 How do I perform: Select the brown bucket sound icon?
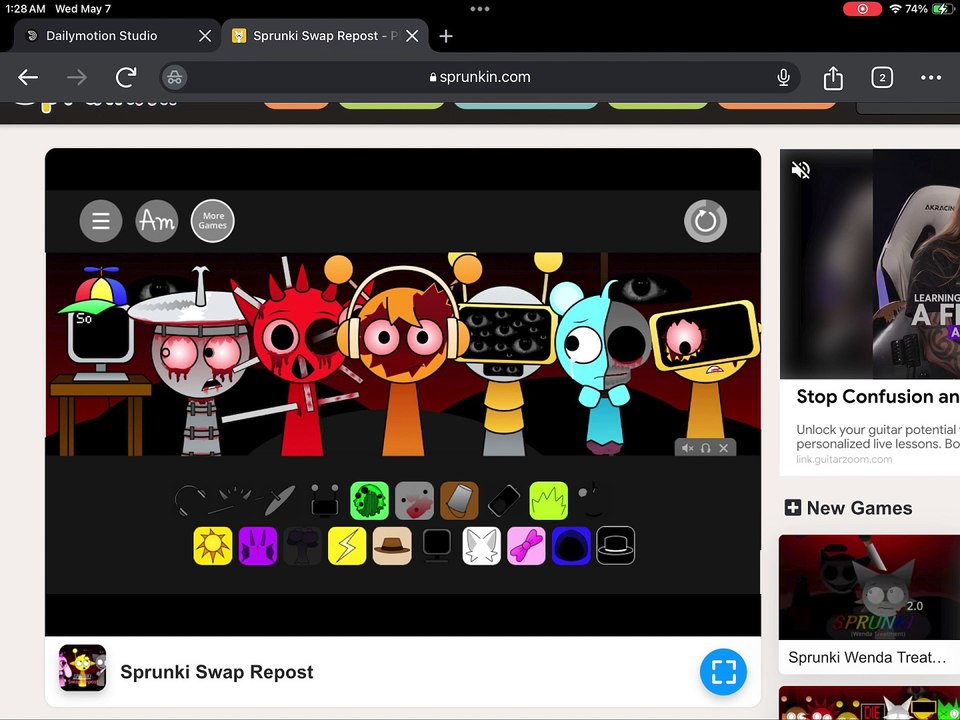click(459, 501)
